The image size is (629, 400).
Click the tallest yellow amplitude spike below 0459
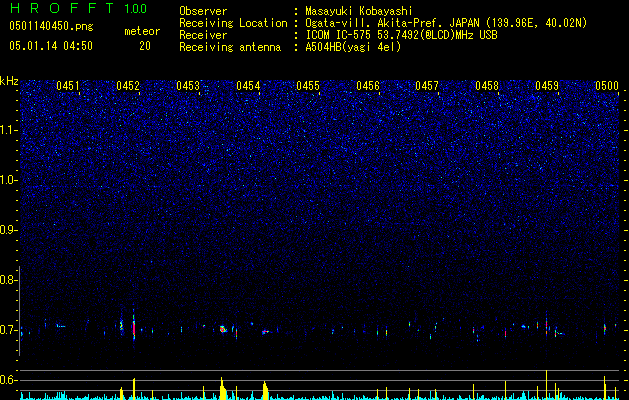[546, 384]
